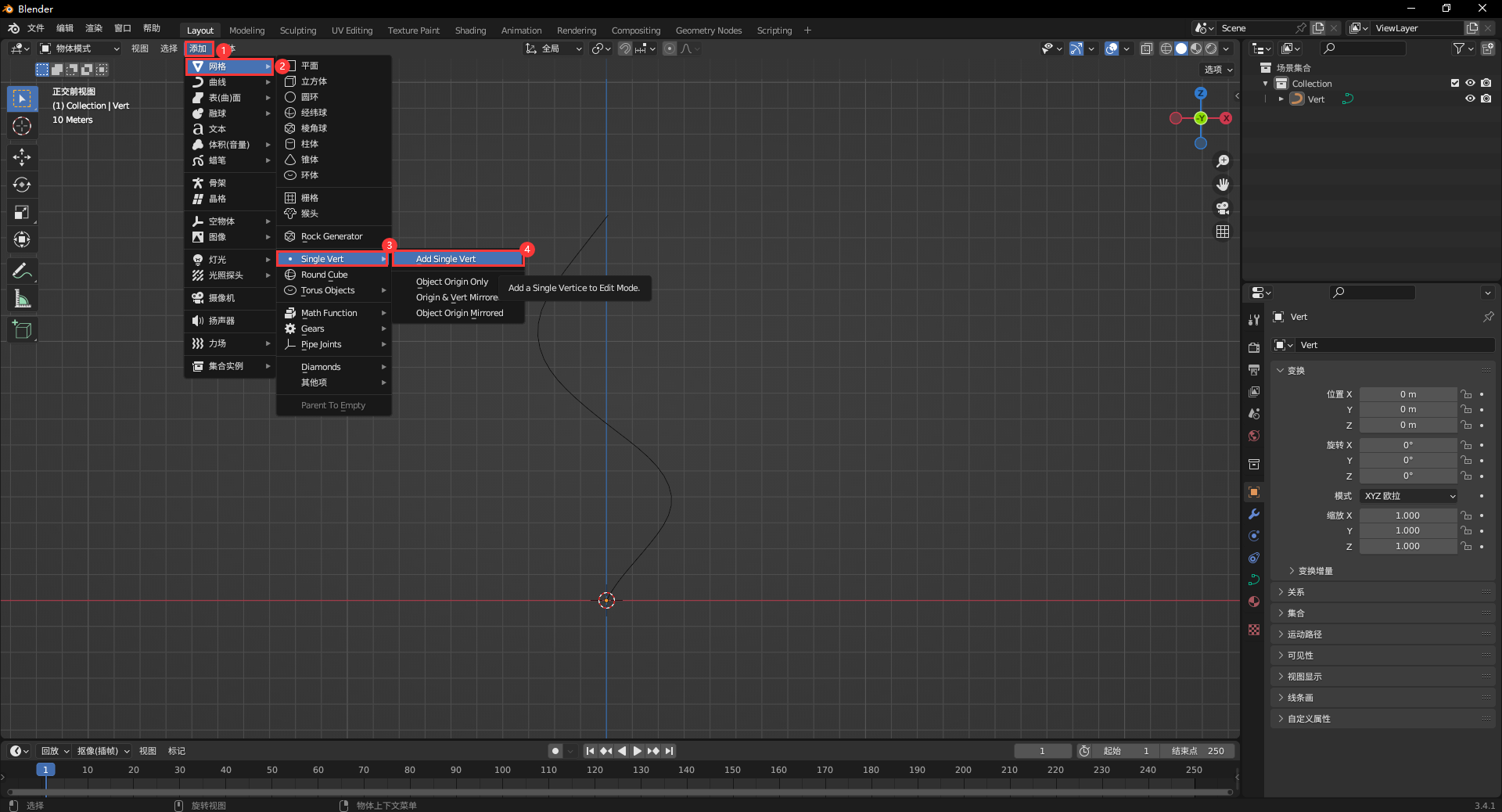Select the Cursor tool in the left toolbar
Image resolution: width=1502 pixels, height=812 pixels.
click(x=22, y=127)
